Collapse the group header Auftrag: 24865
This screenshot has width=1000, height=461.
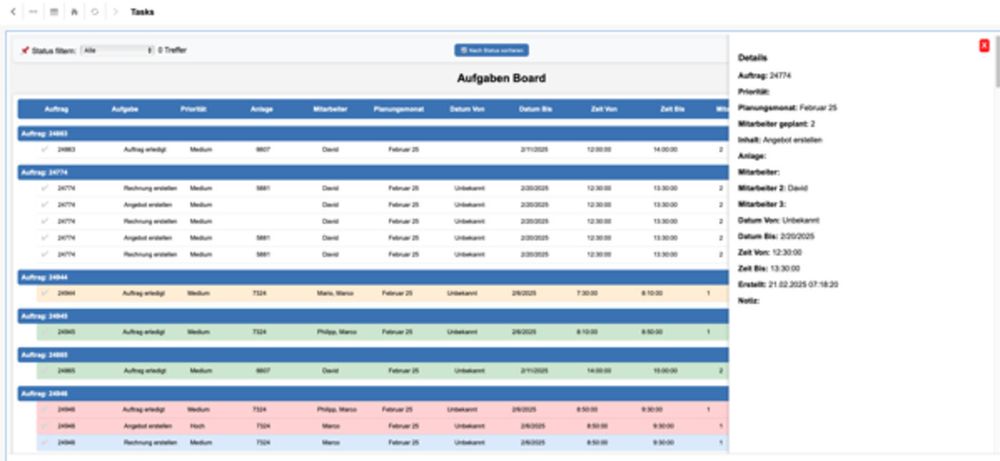point(373,355)
